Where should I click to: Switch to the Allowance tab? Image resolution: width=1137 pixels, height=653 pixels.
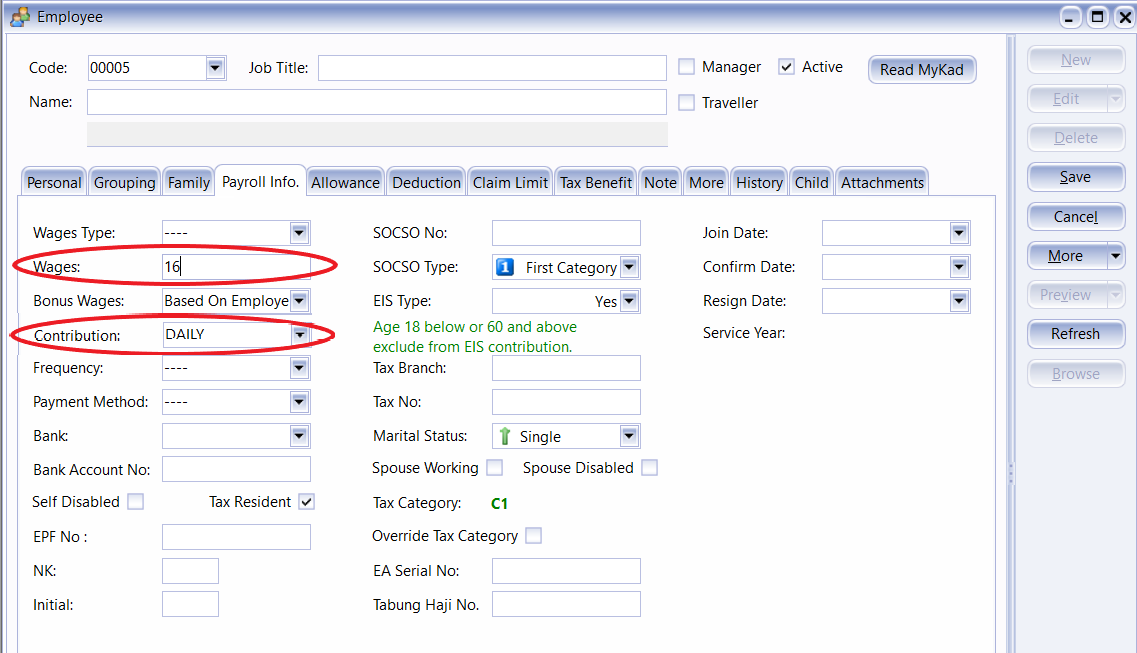(345, 182)
